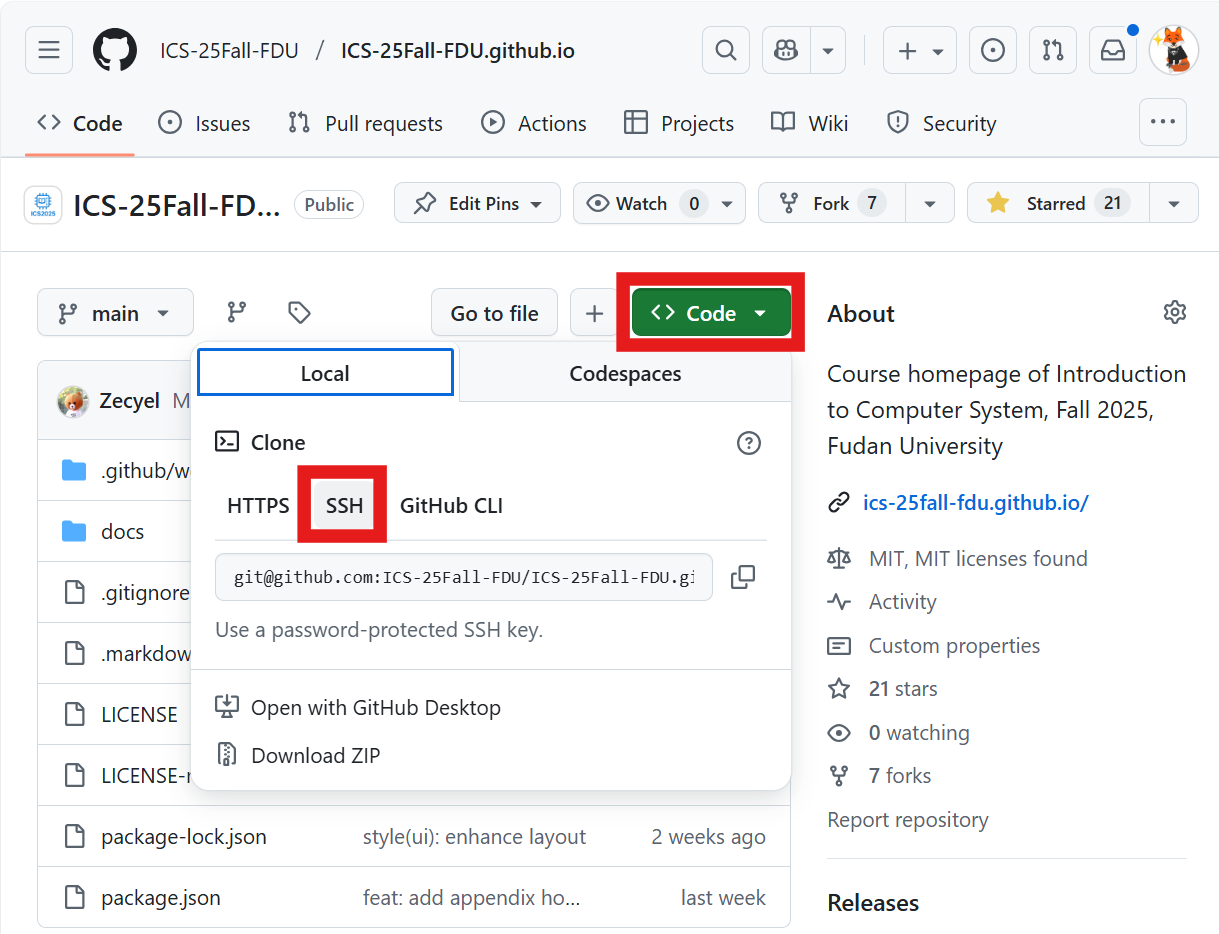The width and height of the screenshot is (1219, 934).
Task: Select the HTTPS clone option
Action: coord(258,506)
